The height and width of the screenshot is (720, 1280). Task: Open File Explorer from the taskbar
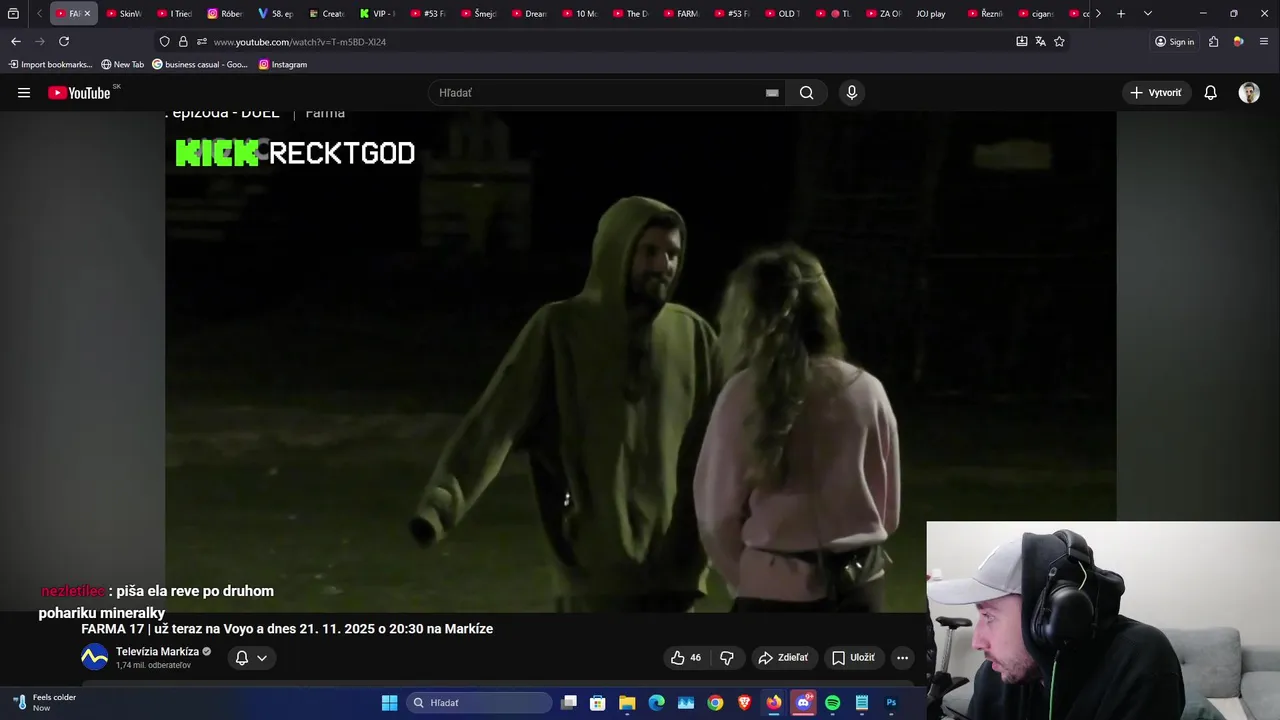coord(627,703)
